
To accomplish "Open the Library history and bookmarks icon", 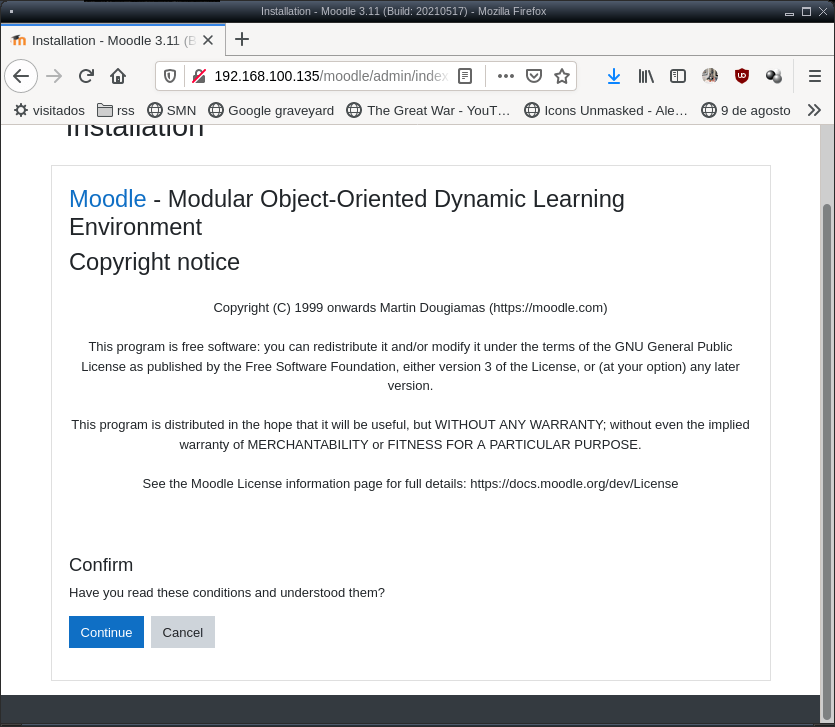I will click(x=646, y=76).
